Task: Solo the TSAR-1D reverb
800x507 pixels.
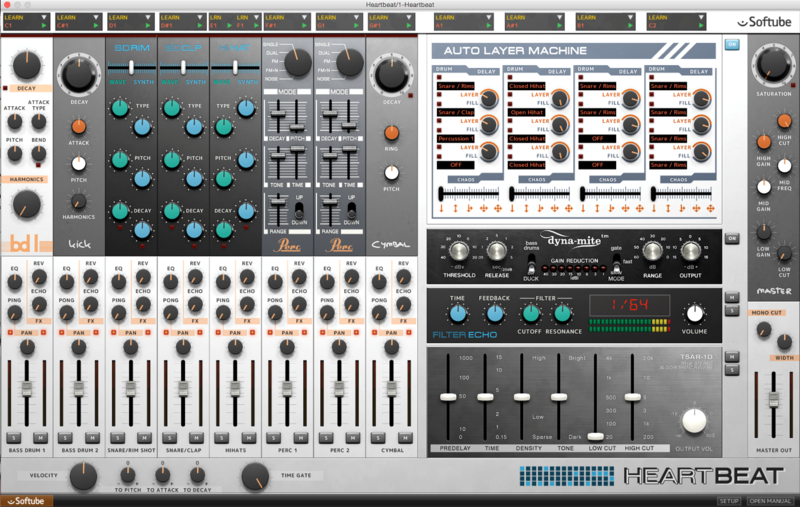Action: [732, 370]
